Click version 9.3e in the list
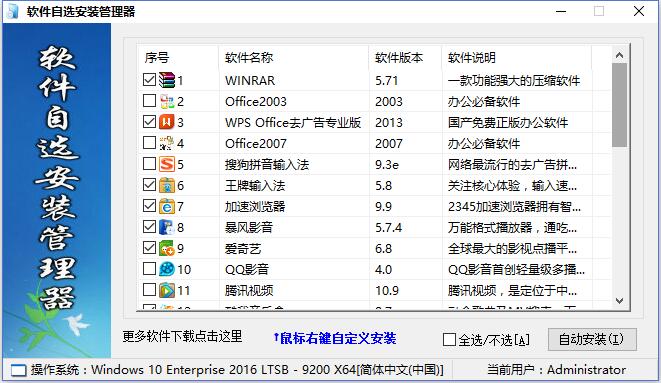Viewport: 661px width, 383px height. pyautogui.click(x=387, y=164)
